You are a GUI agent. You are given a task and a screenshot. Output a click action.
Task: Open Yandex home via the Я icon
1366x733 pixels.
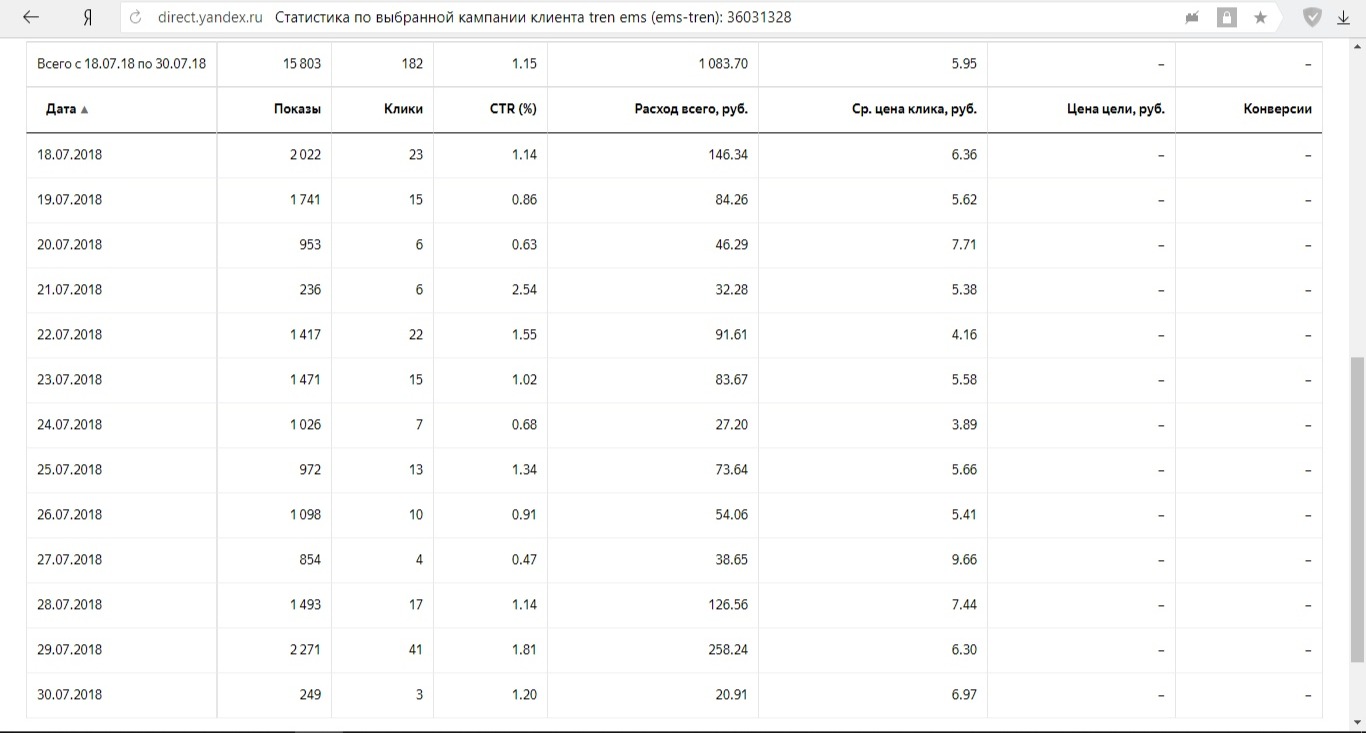pyautogui.click(x=88, y=17)
